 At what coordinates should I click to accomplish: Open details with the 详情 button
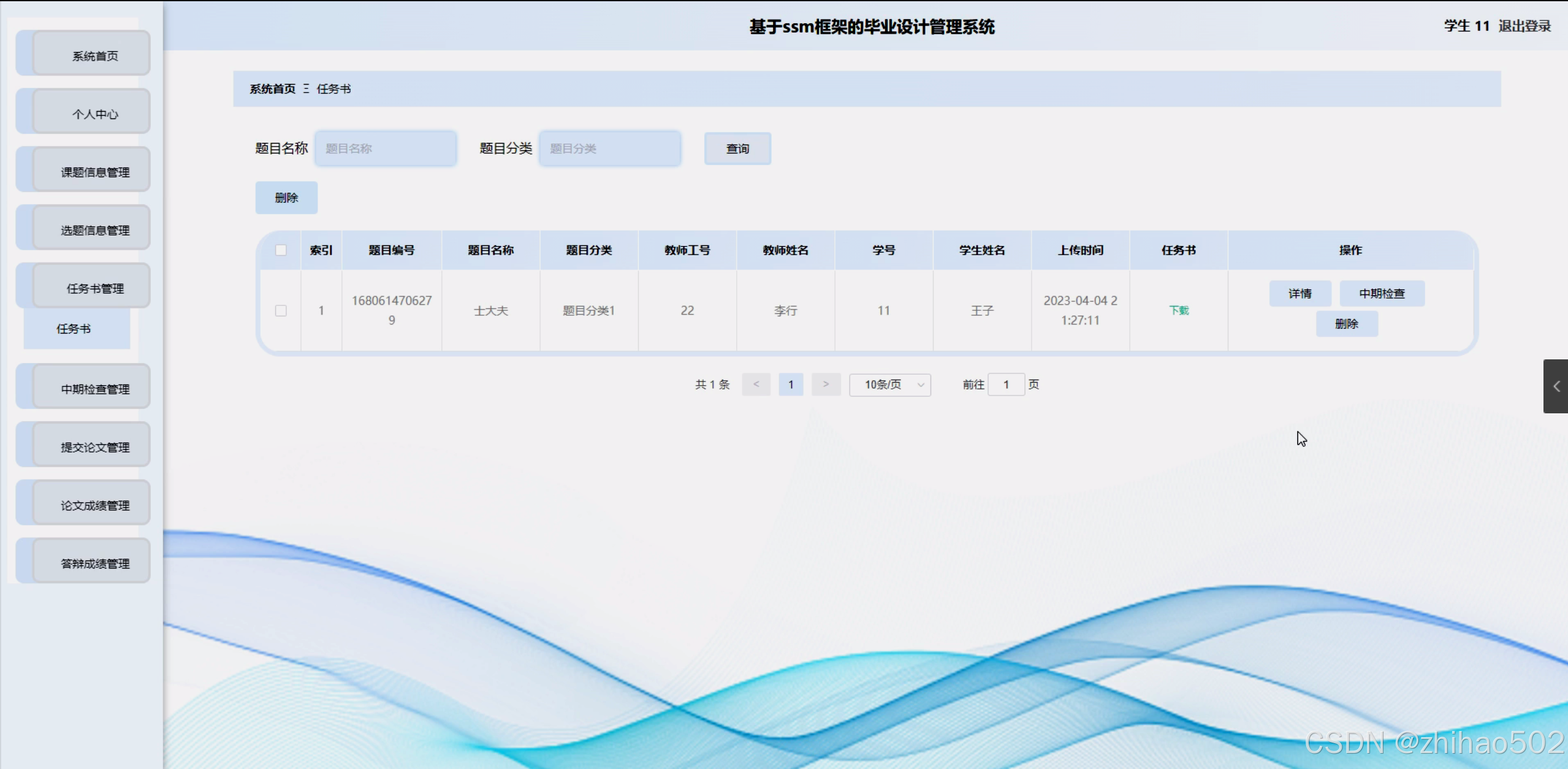click(1300, 293)
